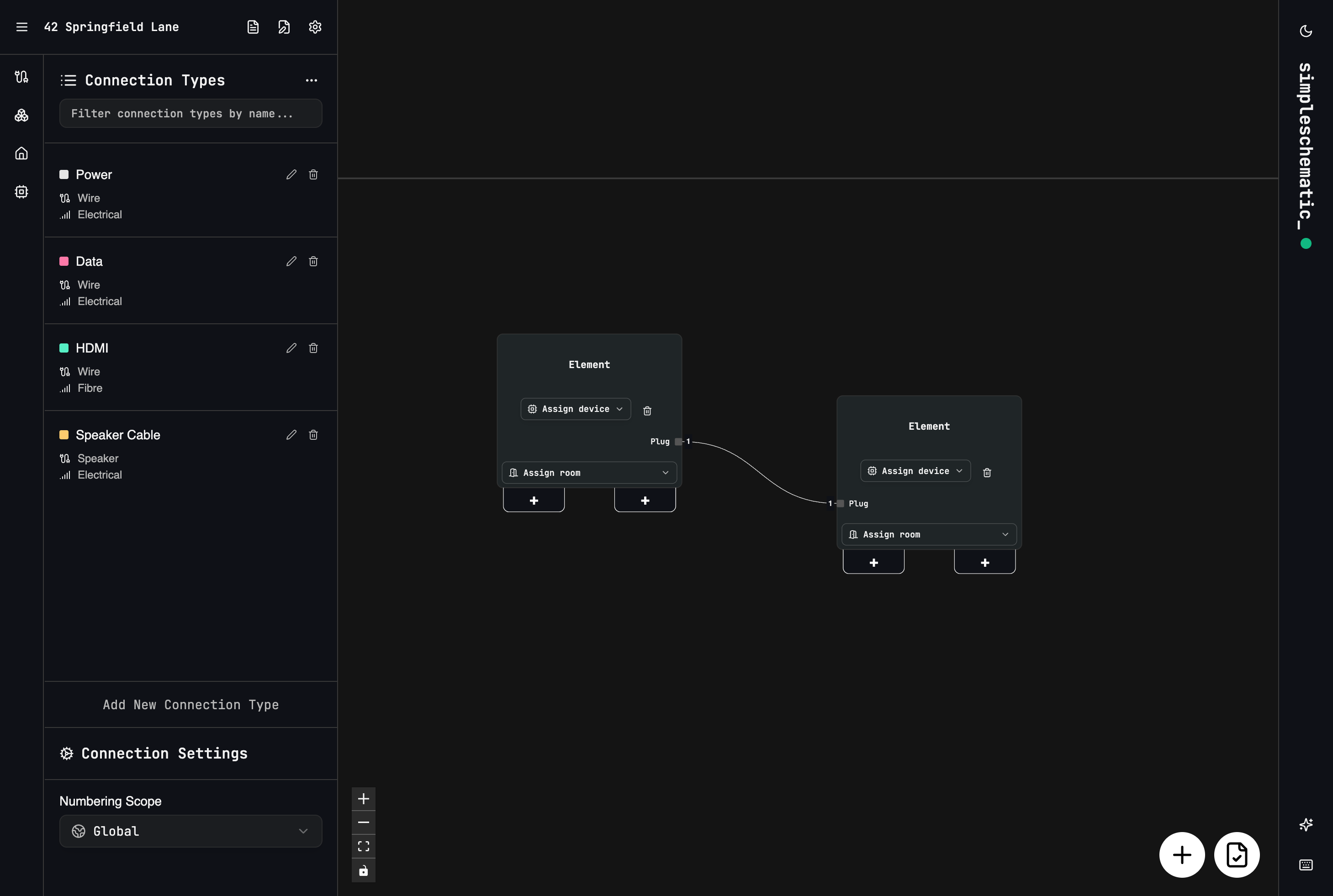
Task: Select the rooms home icon in the sidebar
Action: 21,153
